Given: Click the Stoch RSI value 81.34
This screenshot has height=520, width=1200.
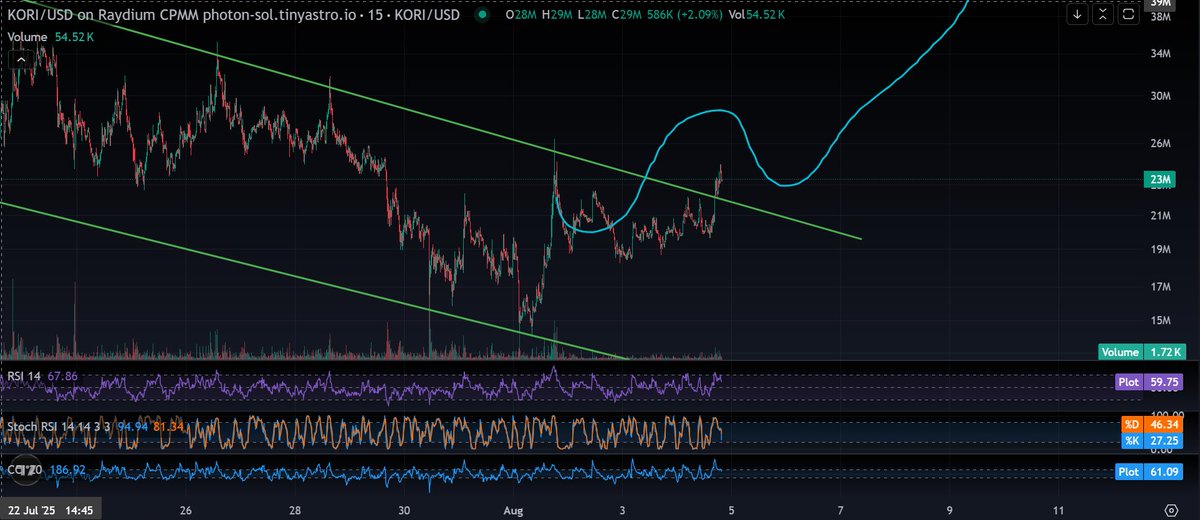Looking at the screenshot, I should [x=168, y=429].
